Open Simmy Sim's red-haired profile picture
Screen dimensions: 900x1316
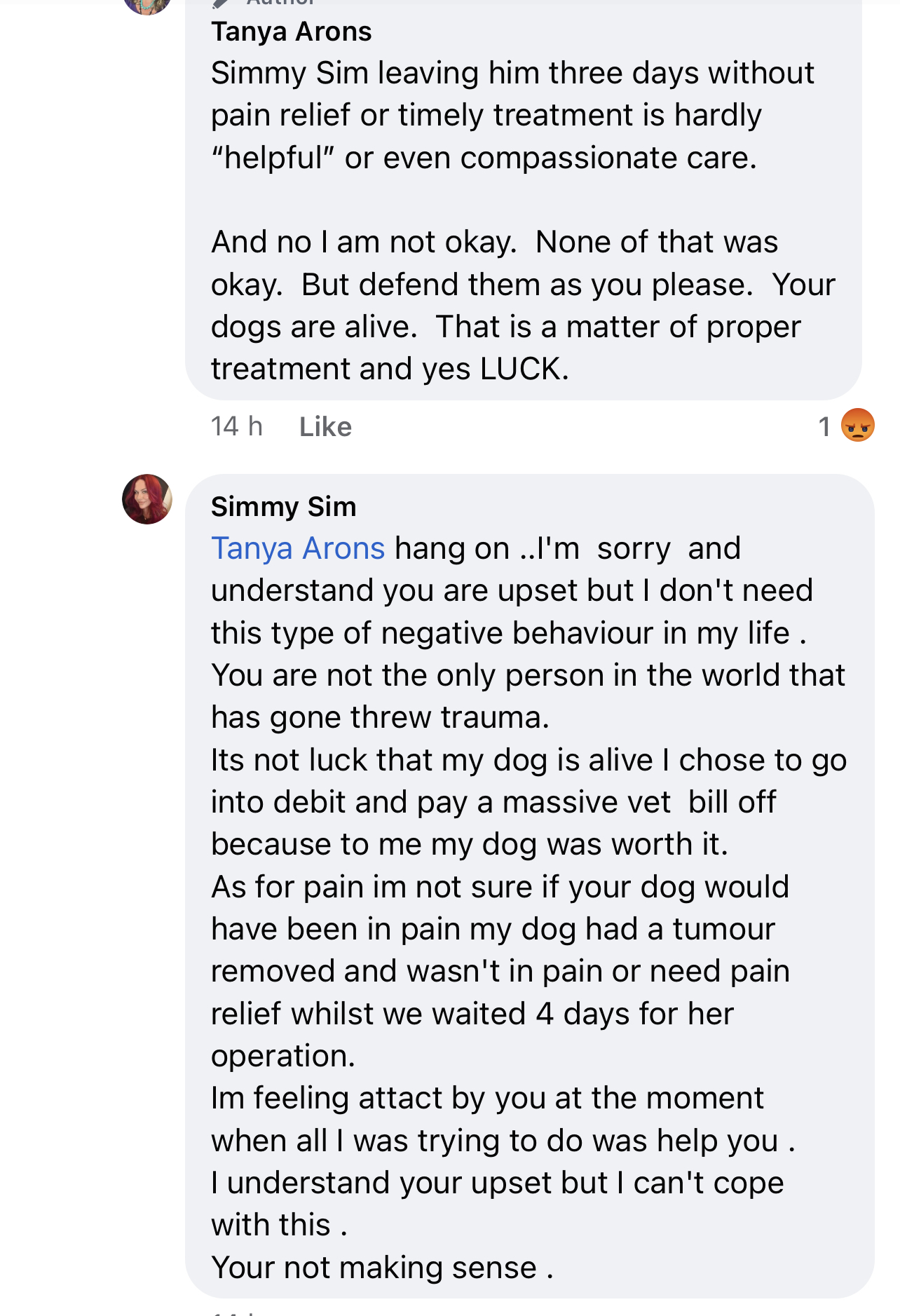click(147, 499)
